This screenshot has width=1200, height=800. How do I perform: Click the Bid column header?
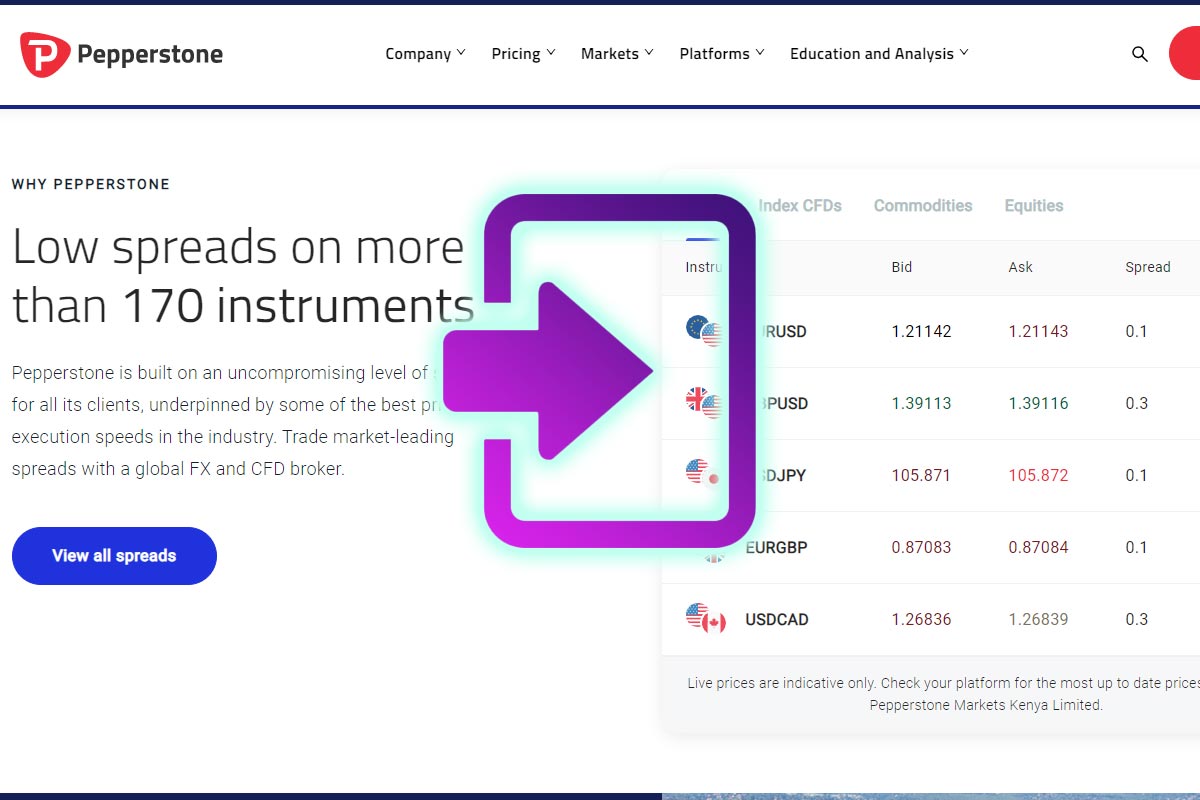pyautogui.click(x=902, y=267)
